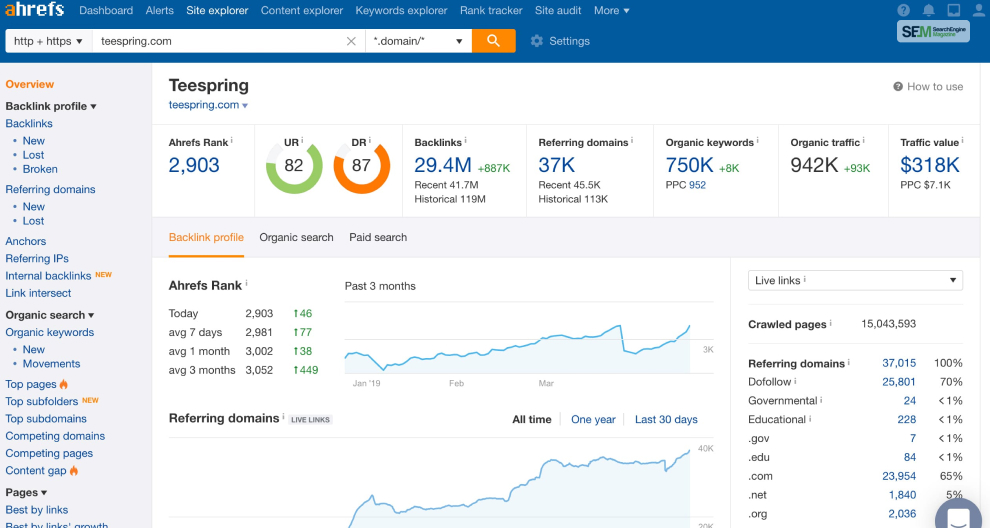Open Site audit

[558, 11]
